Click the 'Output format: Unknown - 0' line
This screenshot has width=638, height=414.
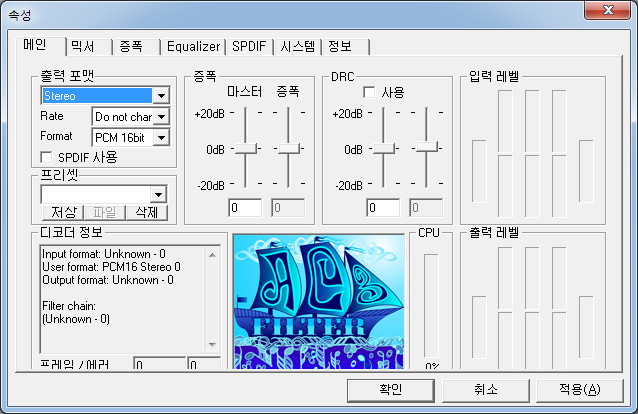tap(108, 280)
